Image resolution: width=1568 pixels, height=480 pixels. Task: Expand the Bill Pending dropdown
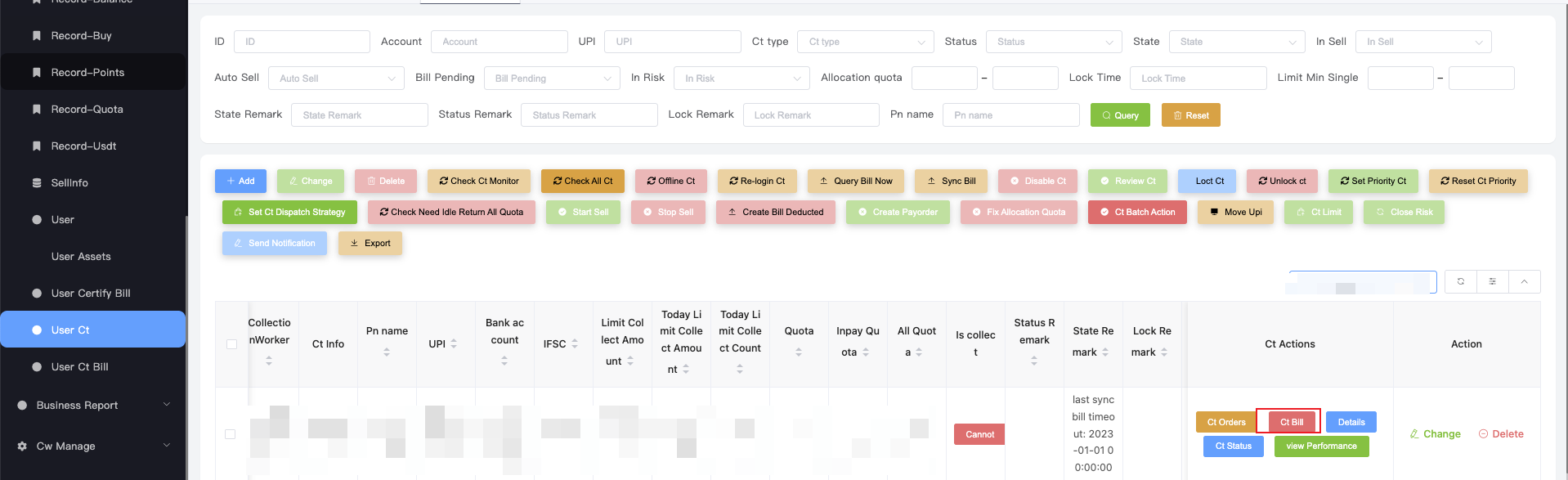[552, 79]
